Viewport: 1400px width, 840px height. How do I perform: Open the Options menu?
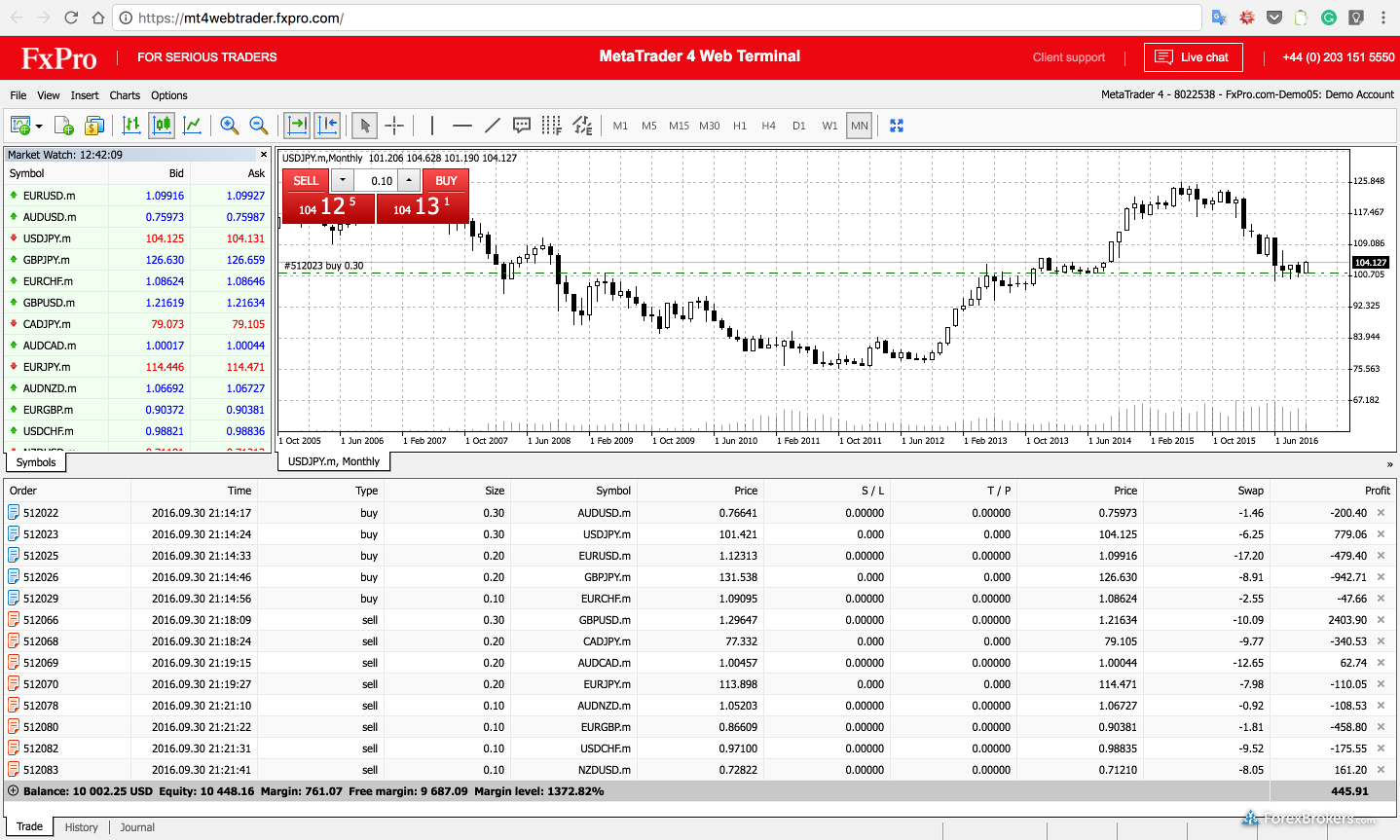pos(169,95)
